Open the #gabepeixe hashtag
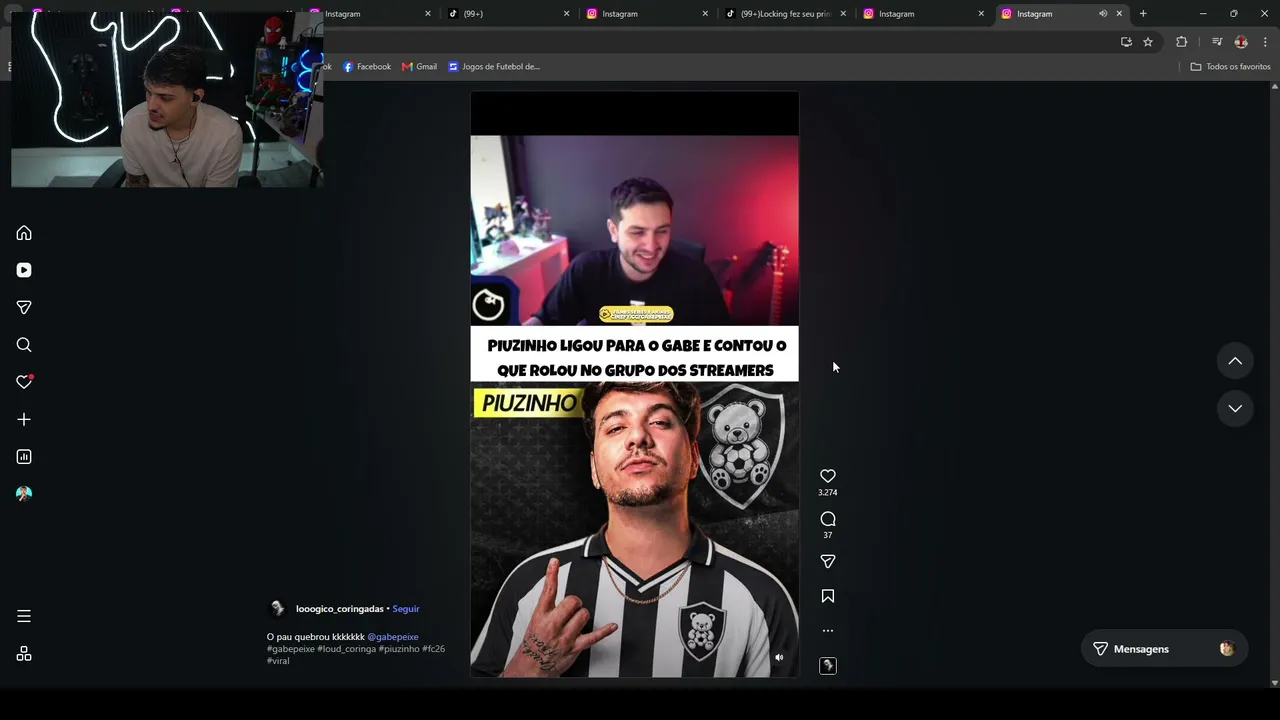 pyautogui.click(x=290, y=649)
